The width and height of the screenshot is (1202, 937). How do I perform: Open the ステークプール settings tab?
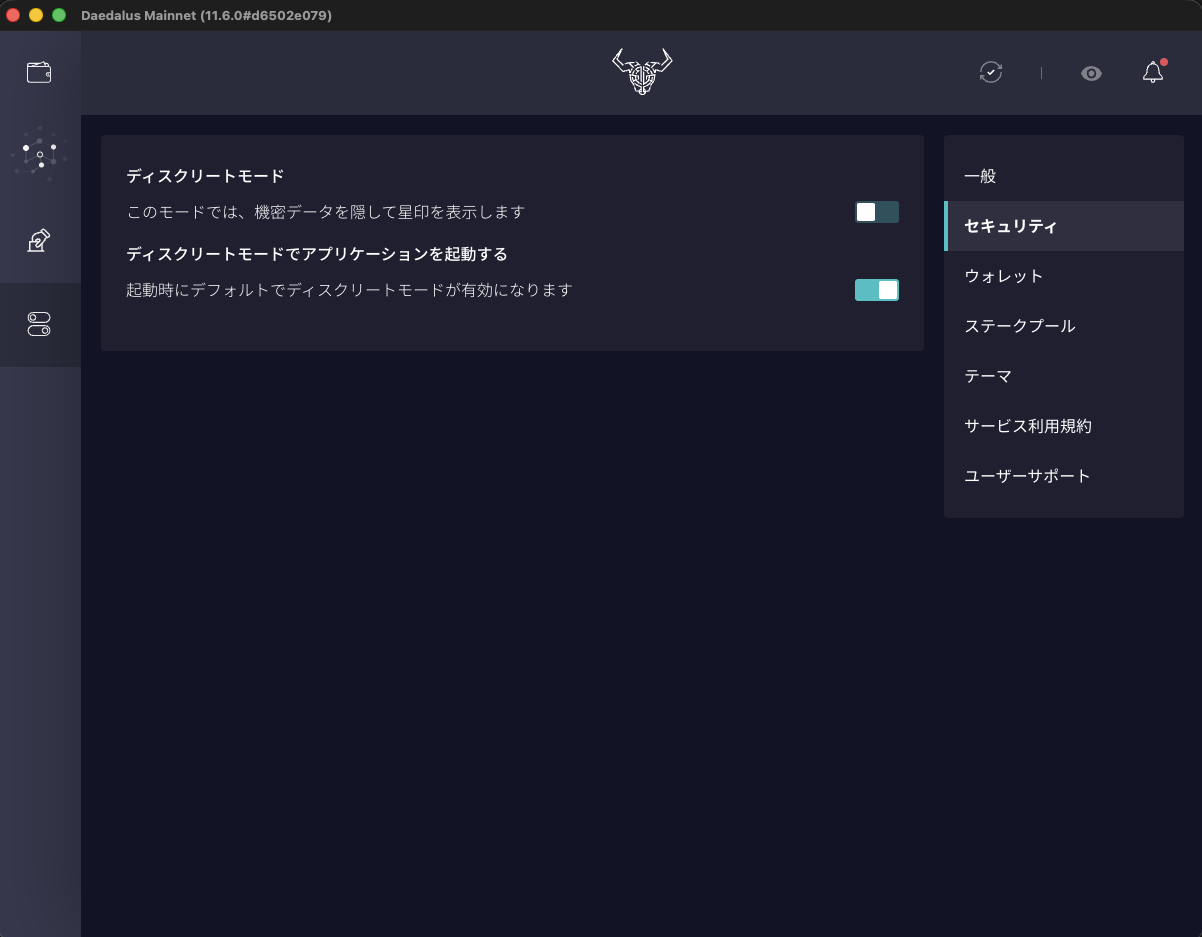tap(1064, 326)
